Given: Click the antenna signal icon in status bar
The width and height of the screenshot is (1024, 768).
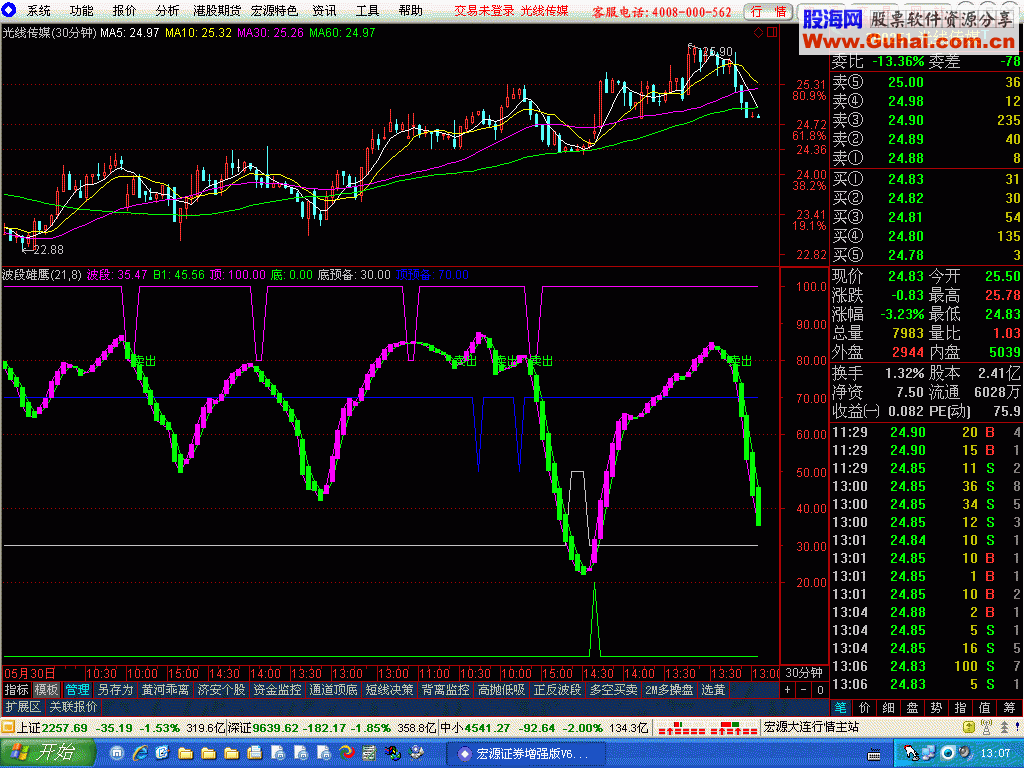Looking at the screenshot, I should point(987,728).
